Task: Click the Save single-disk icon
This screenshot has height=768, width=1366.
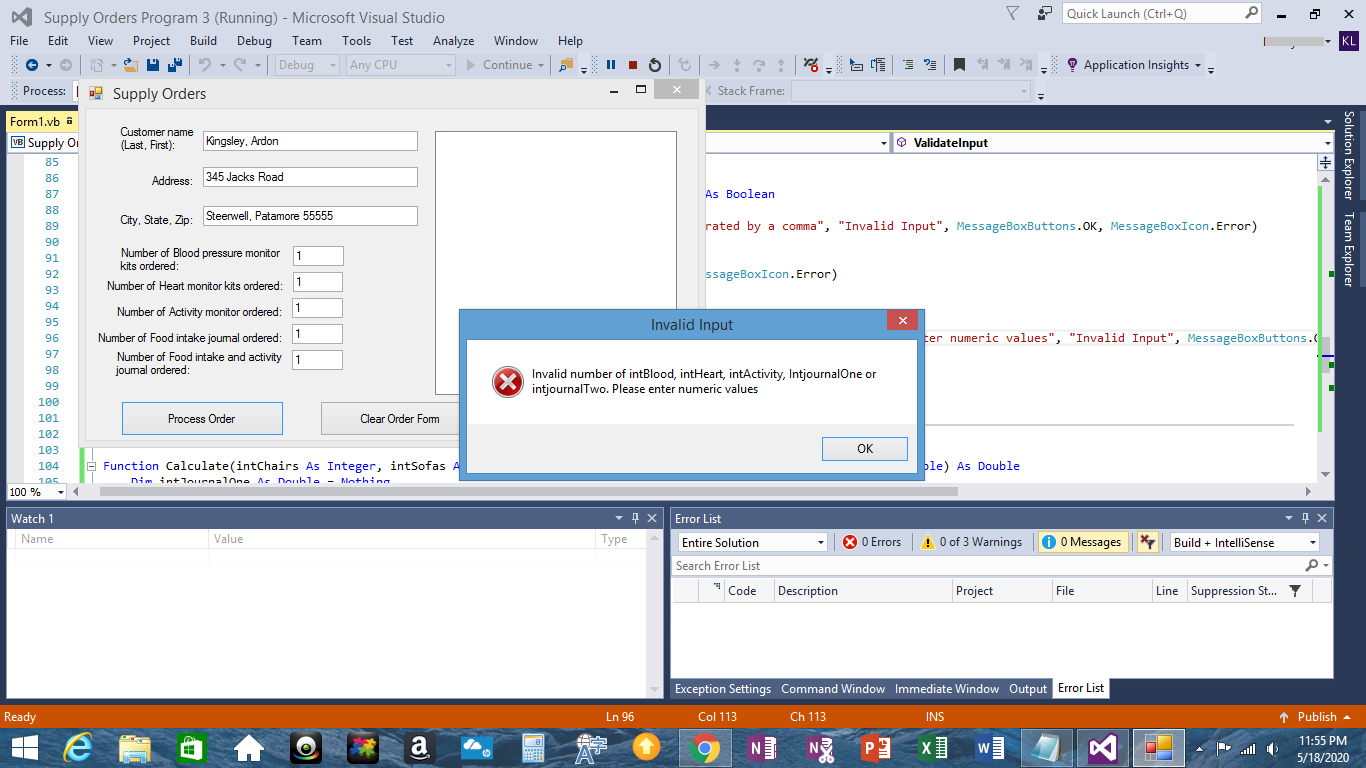Action: click(153, 65)
